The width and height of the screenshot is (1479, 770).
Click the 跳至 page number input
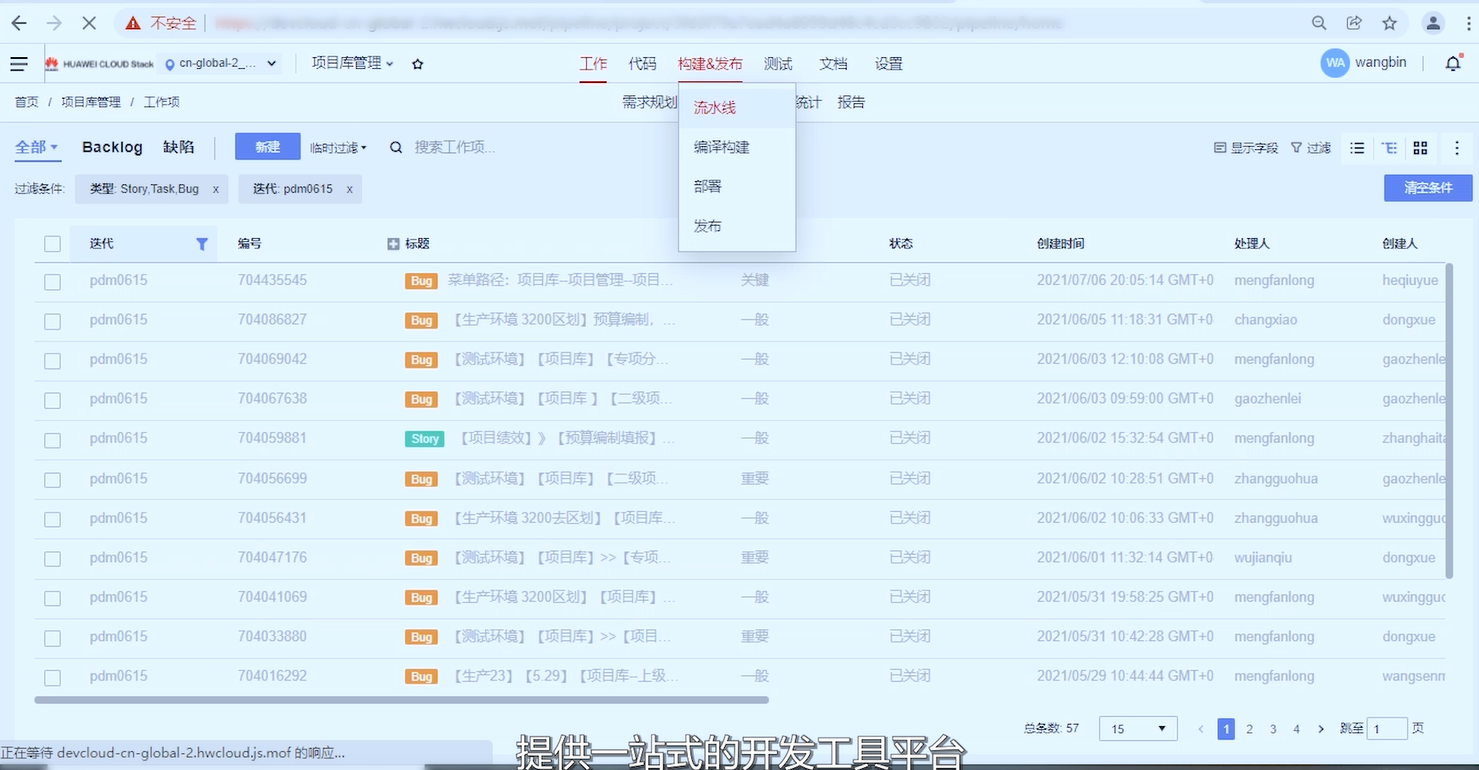tap(1387, 729)
